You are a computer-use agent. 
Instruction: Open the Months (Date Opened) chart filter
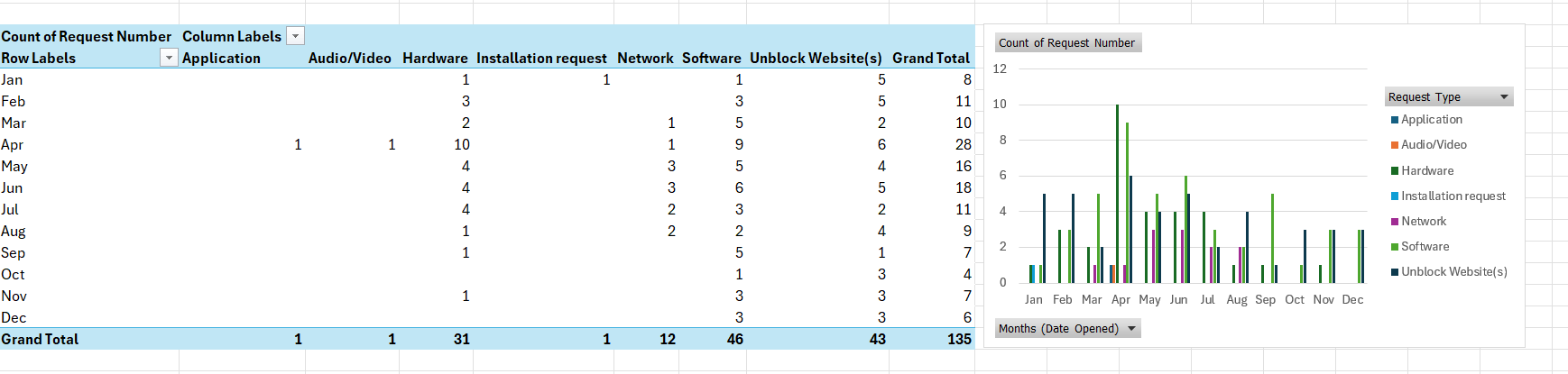(1068, 328)
